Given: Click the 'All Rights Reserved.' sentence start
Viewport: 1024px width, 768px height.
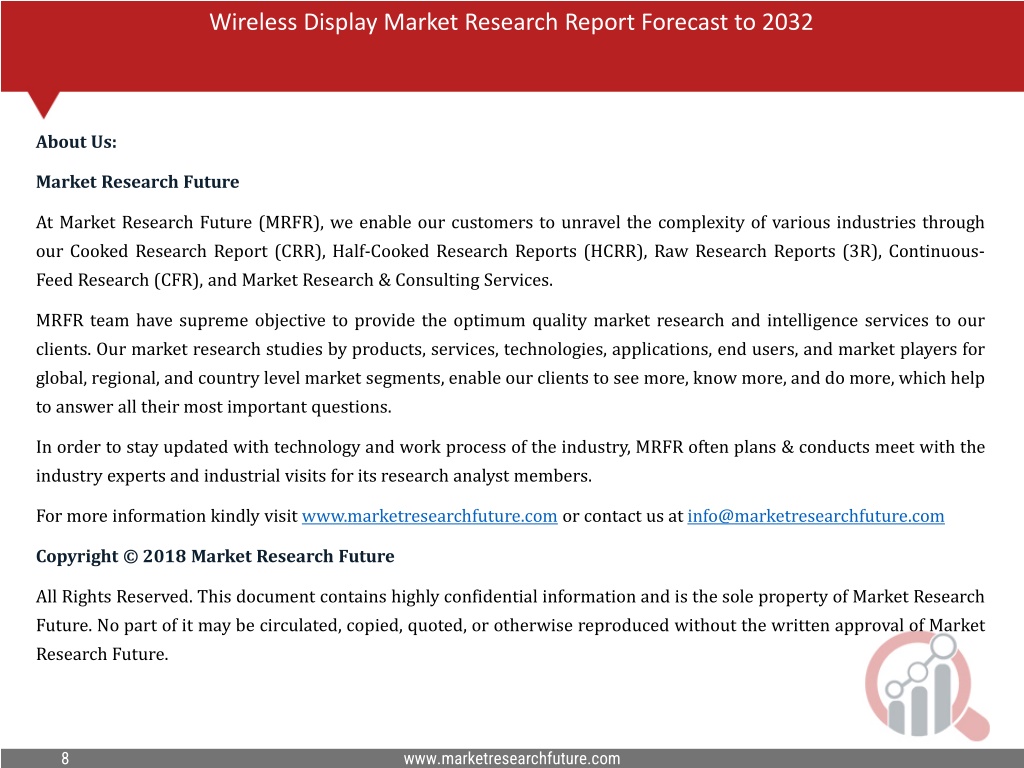Looking at the screenshot, I should (114, 597).
